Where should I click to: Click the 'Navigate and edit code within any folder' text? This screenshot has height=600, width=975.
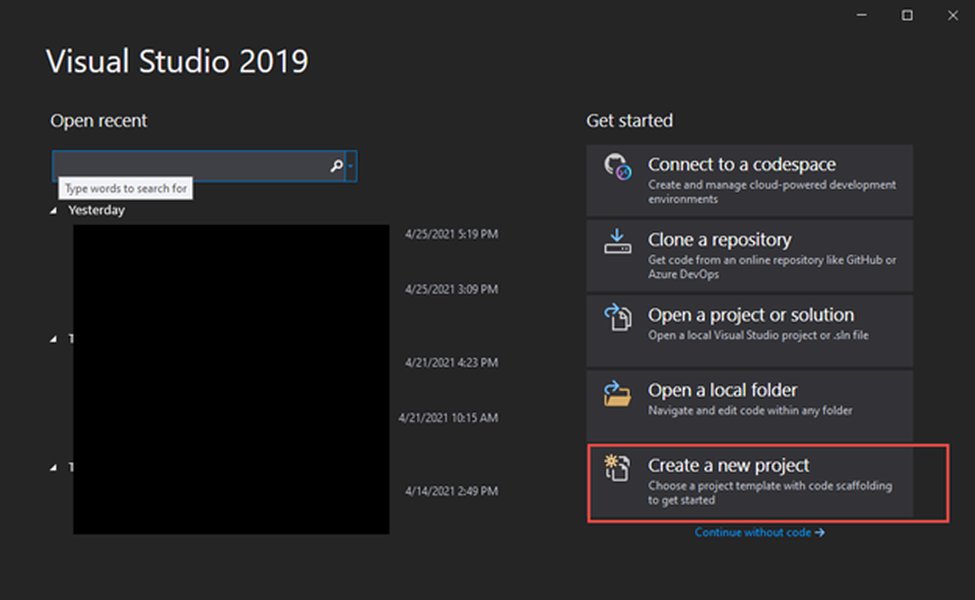coord(750,410)
